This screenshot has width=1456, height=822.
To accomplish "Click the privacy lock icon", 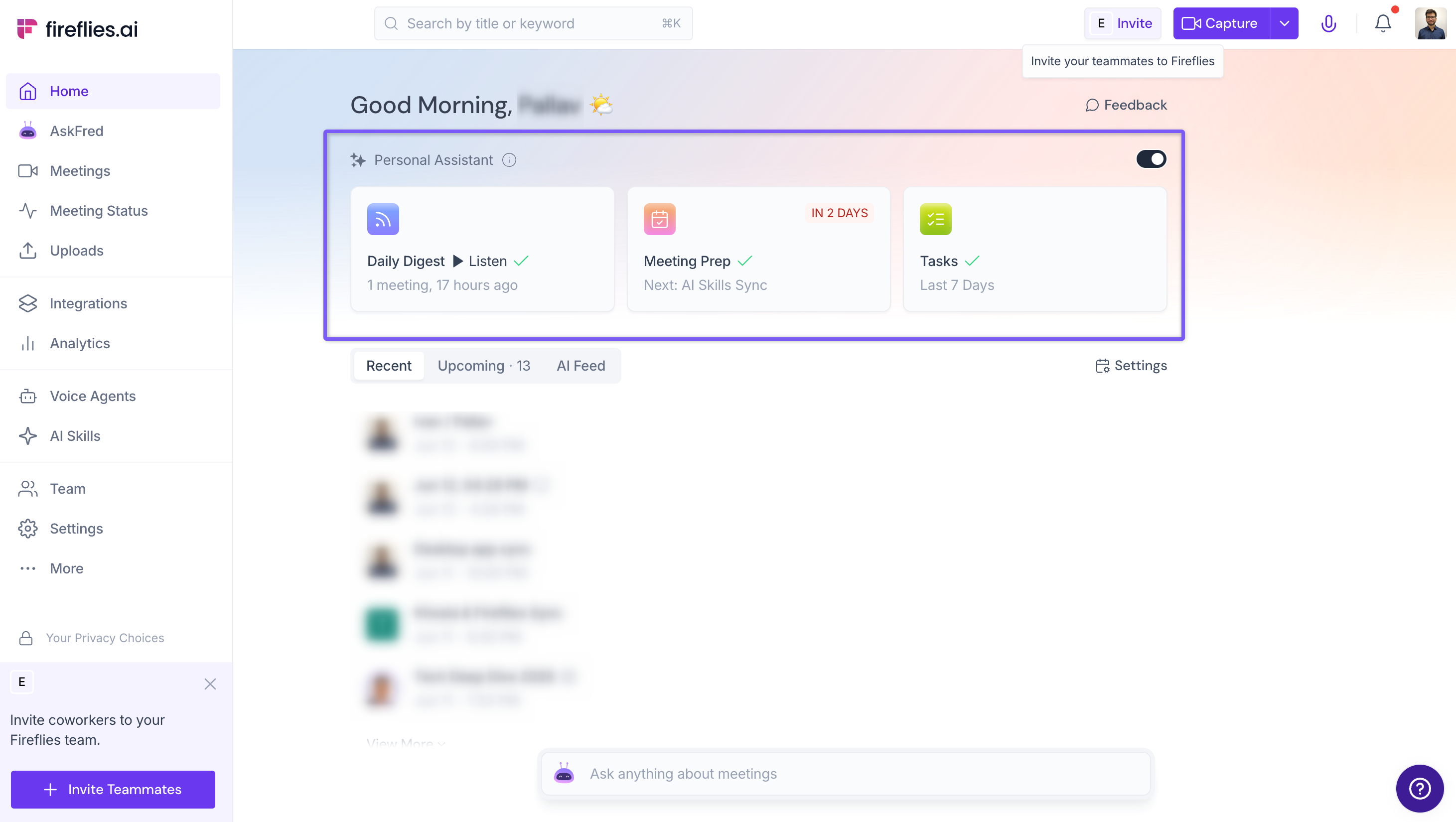I will tap(26, 638).
